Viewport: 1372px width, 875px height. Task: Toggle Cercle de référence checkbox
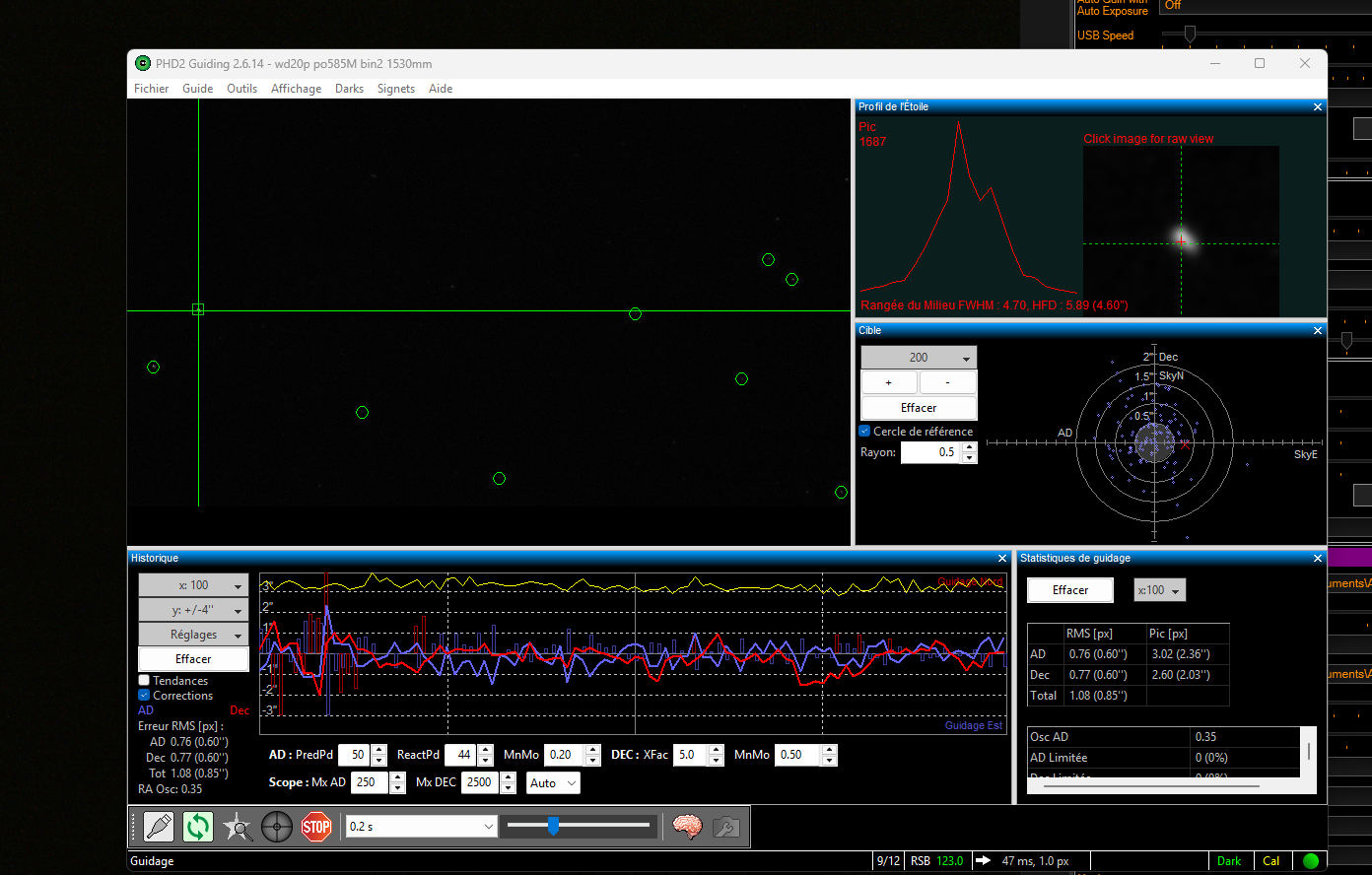864,431
